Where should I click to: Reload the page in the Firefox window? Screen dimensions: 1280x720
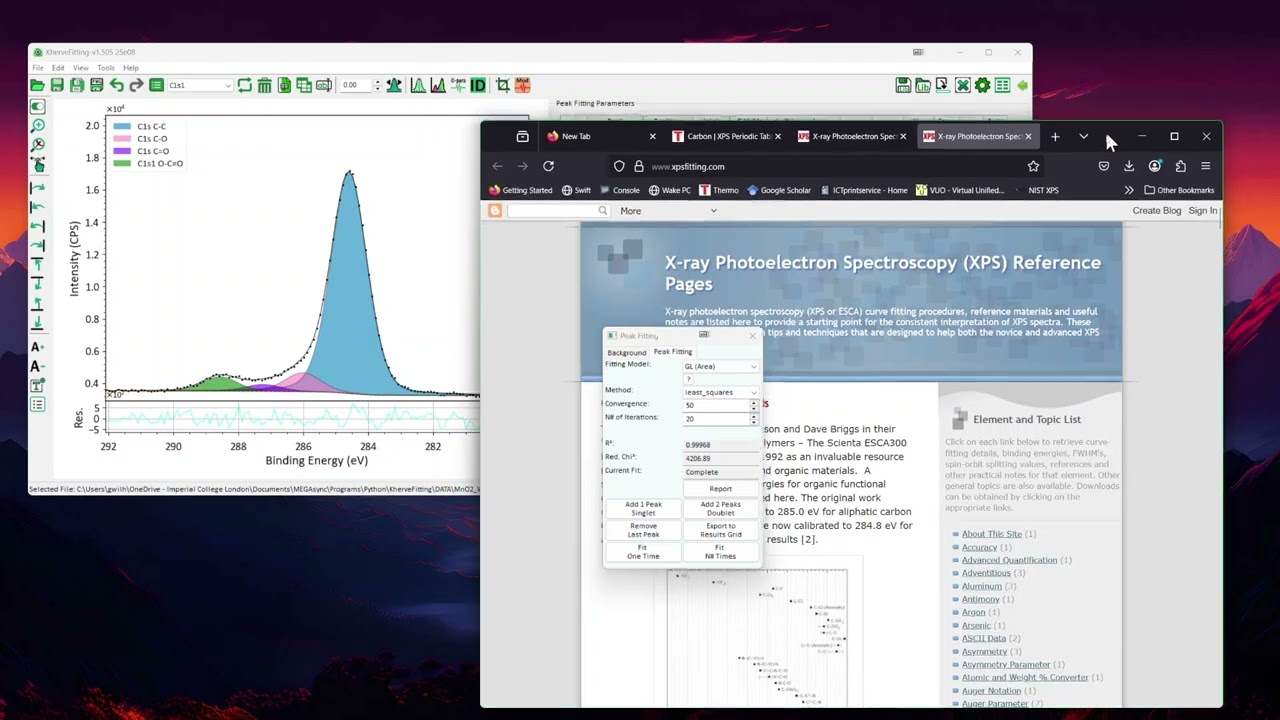[x=548, y=167]
